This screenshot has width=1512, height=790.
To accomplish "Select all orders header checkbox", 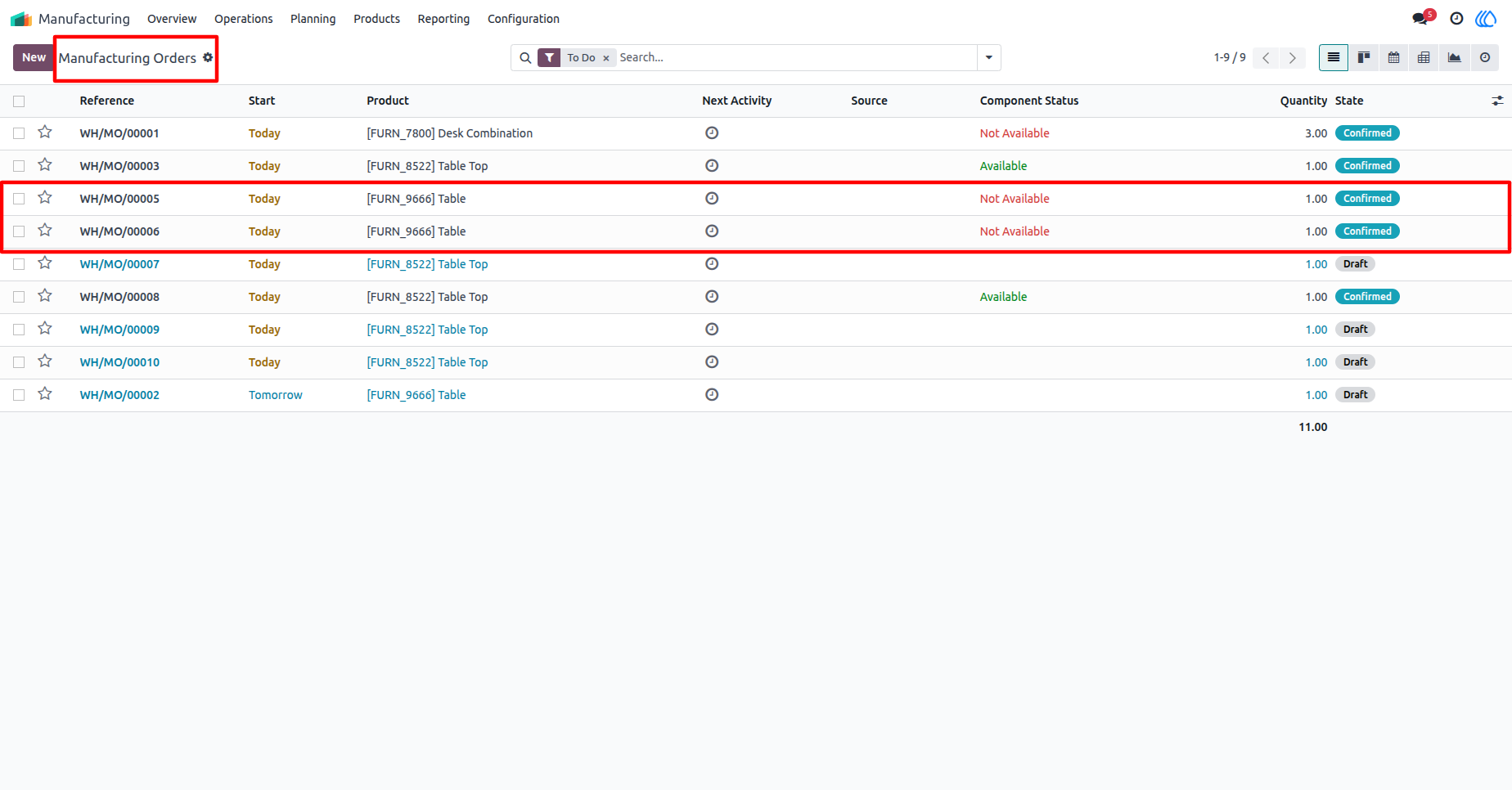I will pos(19,101).
